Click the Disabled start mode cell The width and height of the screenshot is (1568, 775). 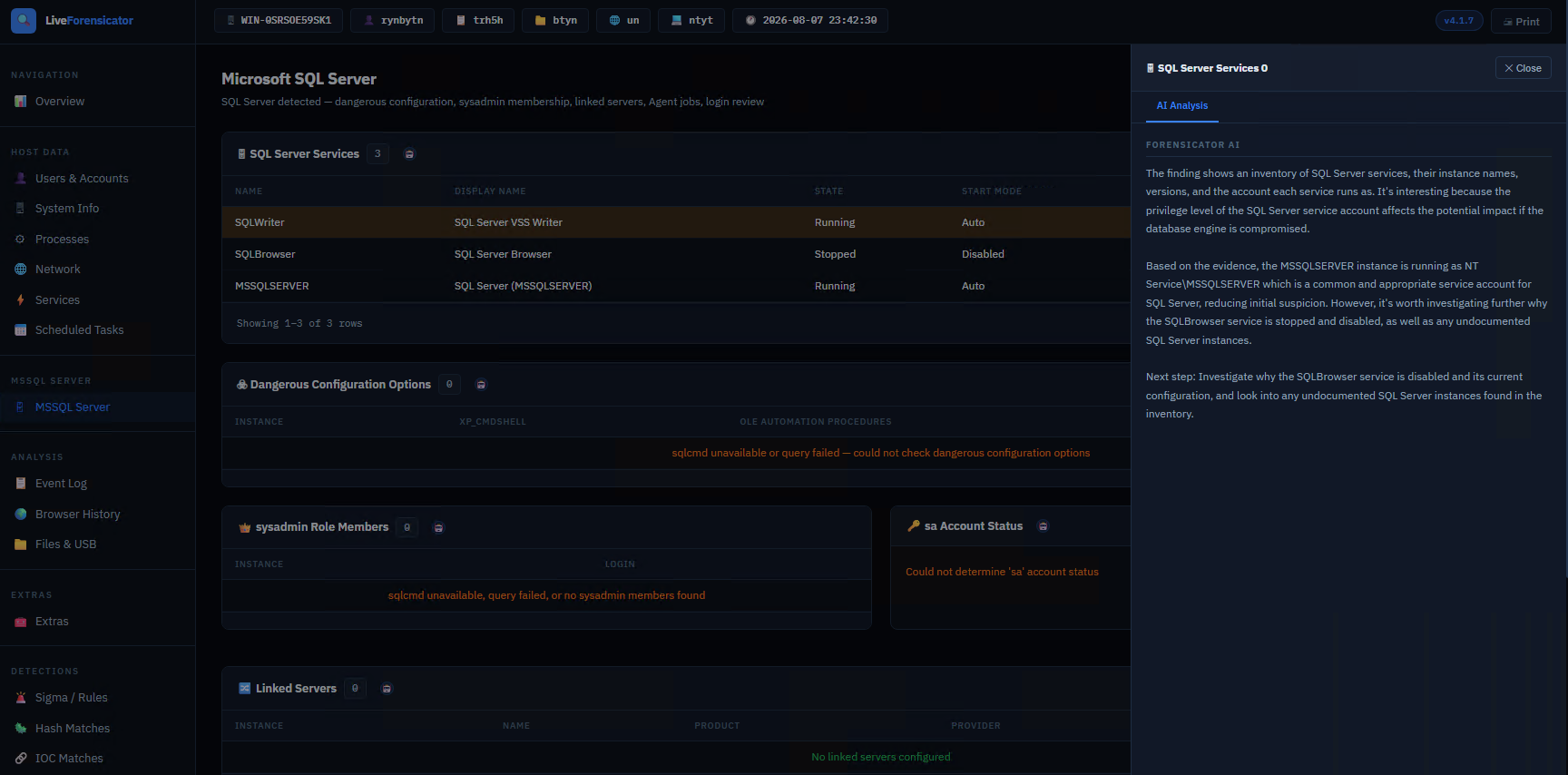(983, 254)
